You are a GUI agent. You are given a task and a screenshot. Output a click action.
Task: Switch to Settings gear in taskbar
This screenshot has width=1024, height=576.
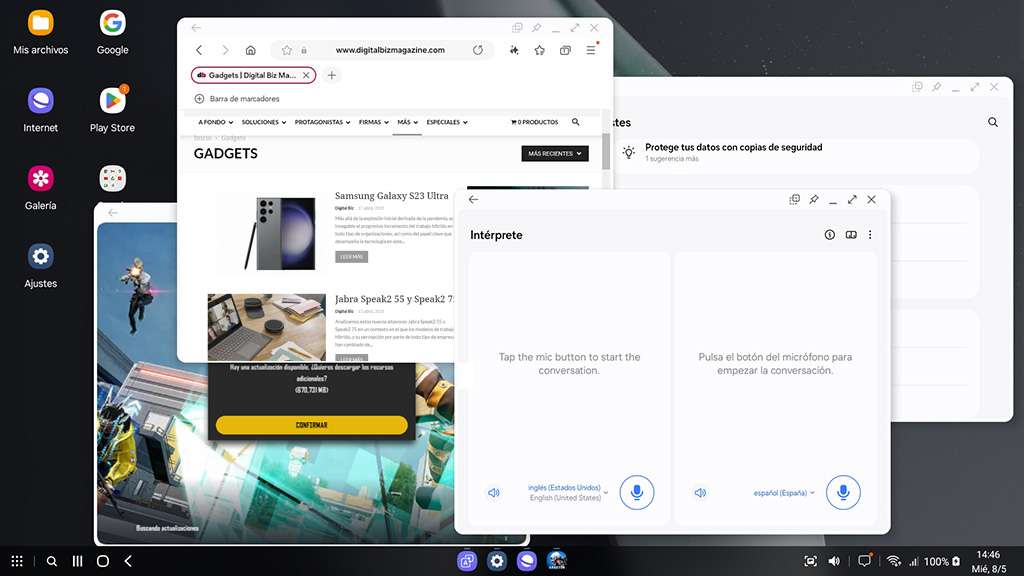pos(497,560)
